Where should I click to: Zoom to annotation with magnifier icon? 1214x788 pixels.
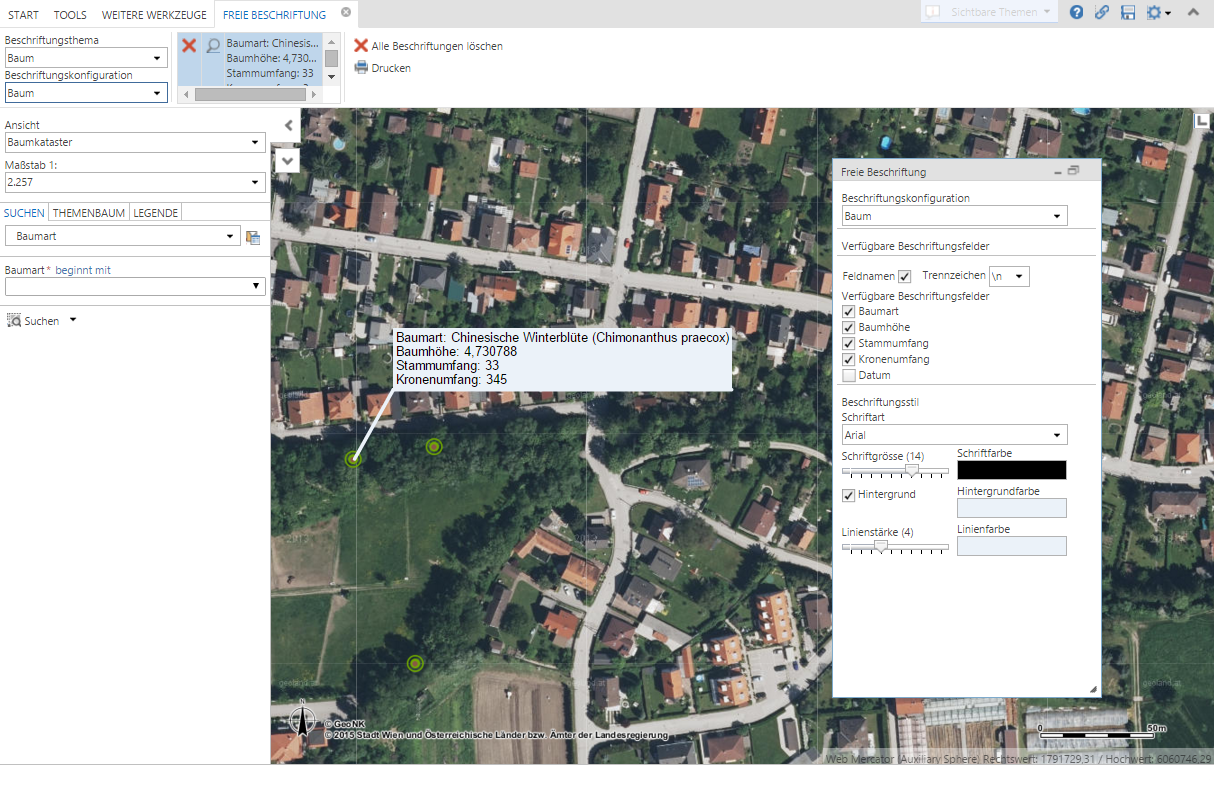(x=211, y=45)
